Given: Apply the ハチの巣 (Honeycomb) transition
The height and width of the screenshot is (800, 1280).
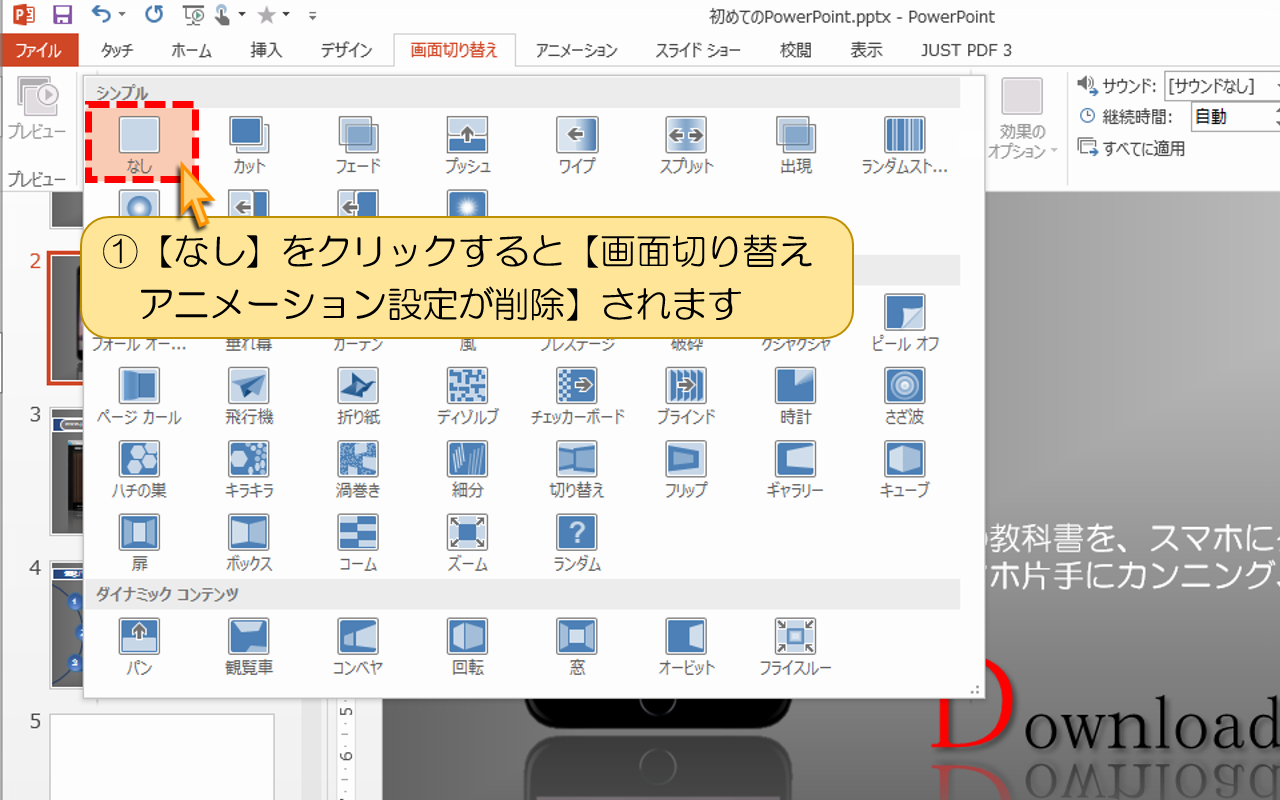Looking at the screenshot, I should [139, 469].
